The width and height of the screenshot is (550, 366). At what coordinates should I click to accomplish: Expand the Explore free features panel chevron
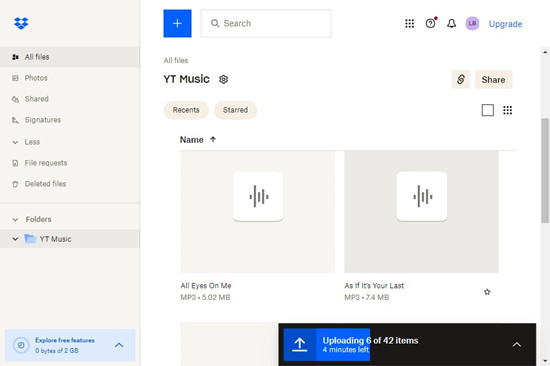119,345
